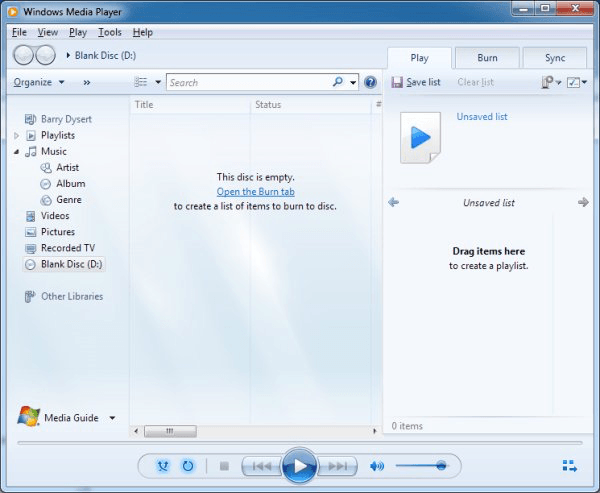
Task: Open Media Guide dropdown arrow
Action: 112,418
